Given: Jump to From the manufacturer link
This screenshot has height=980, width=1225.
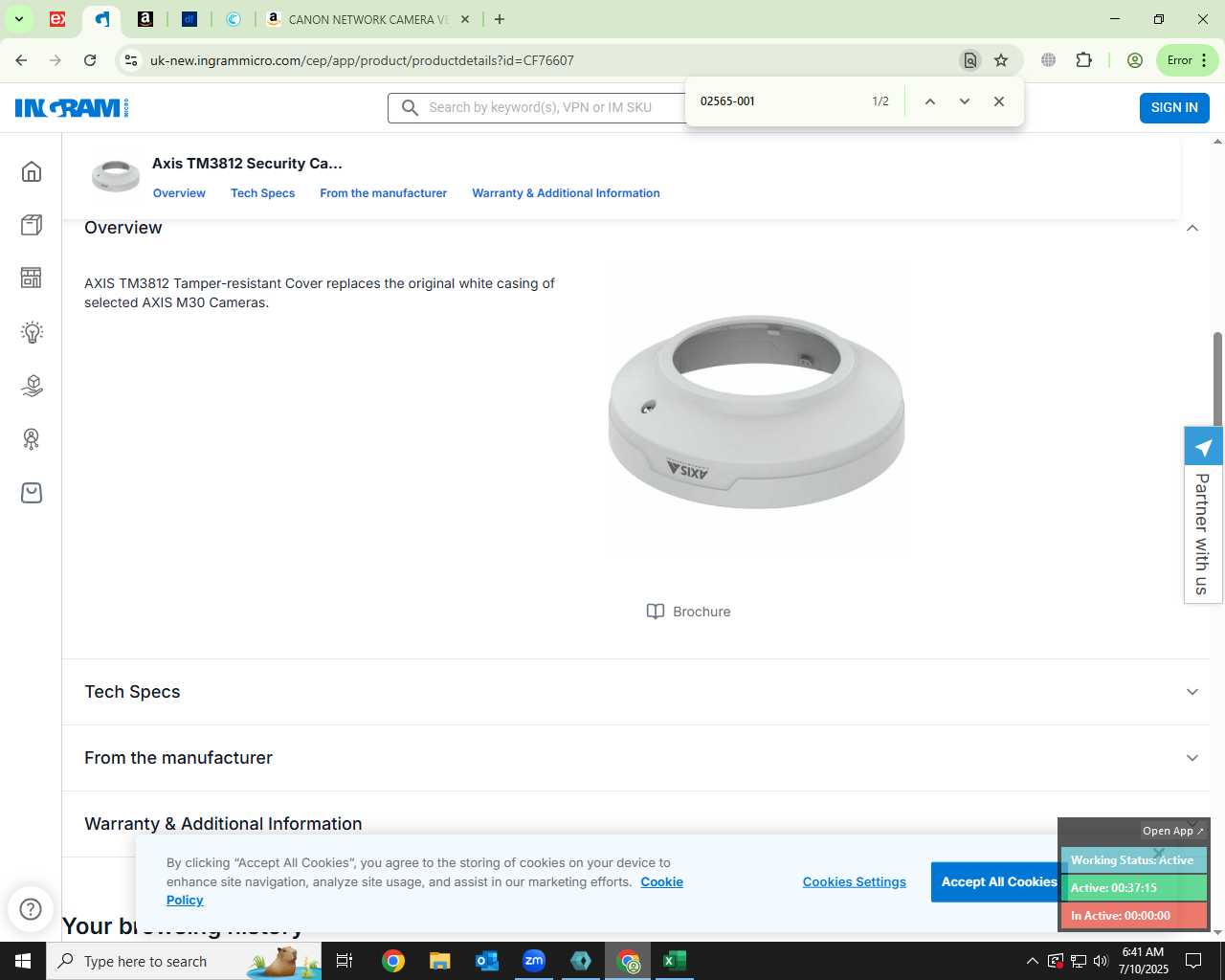Looking at the screenshot, I should [x=383, y=193].
